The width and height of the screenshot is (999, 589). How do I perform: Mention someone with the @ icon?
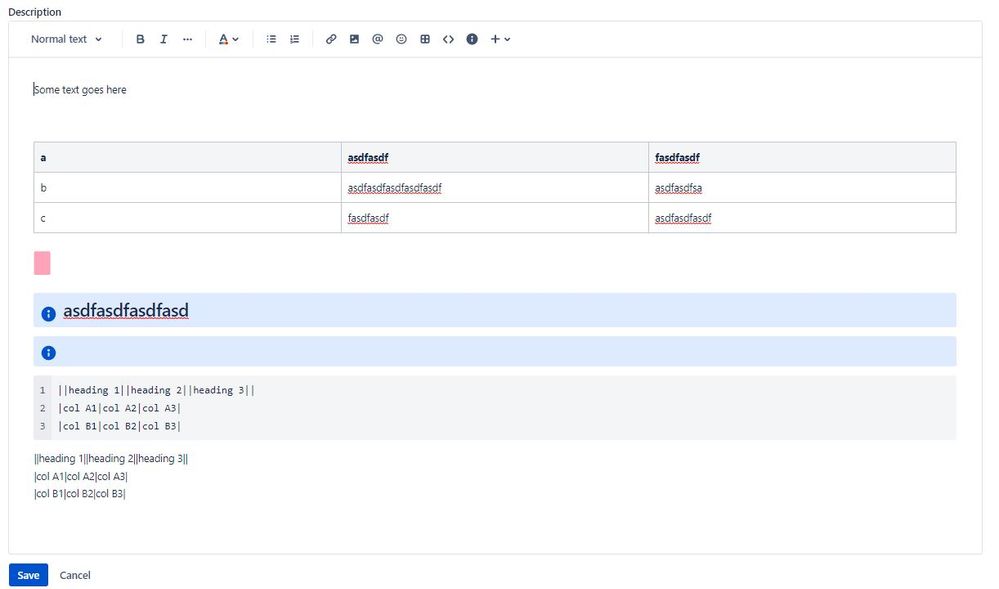(x=378, y=39)
